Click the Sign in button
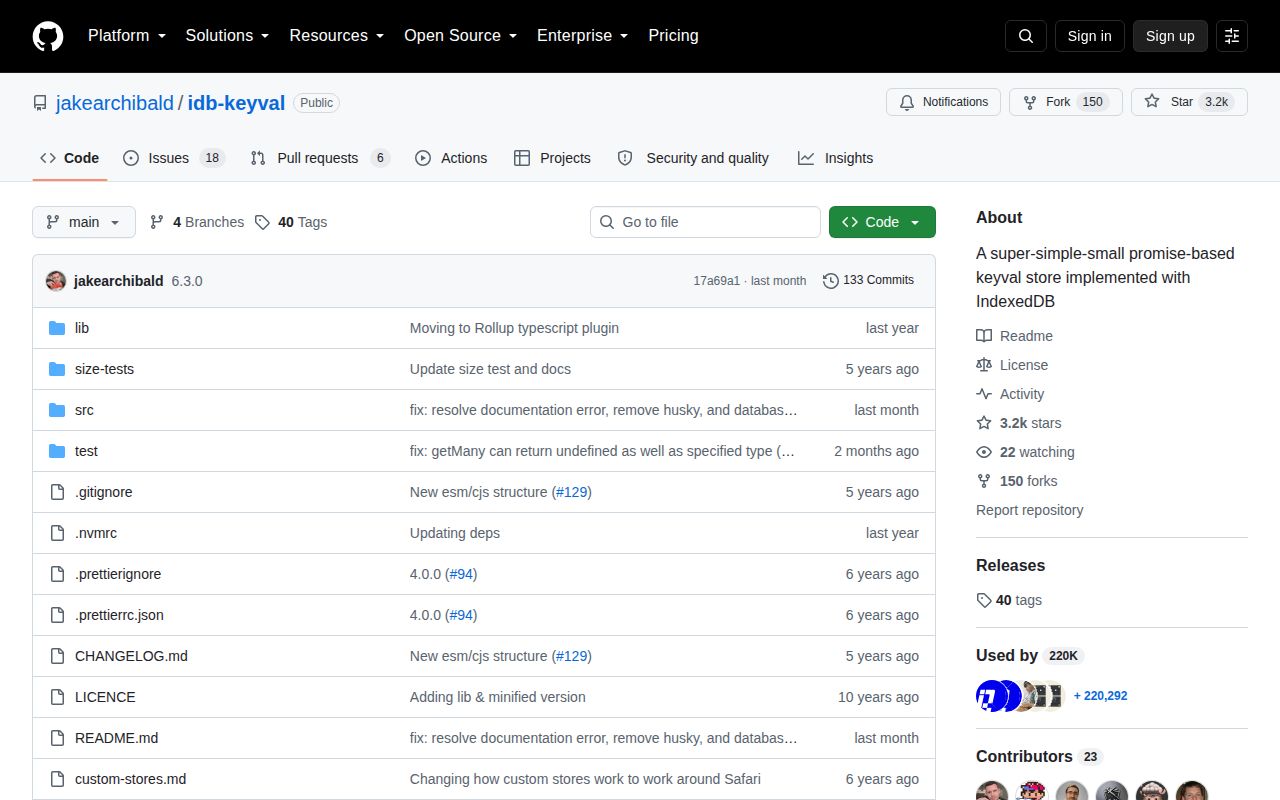This screenshot has width=1280, height=800. (1089, 36)
